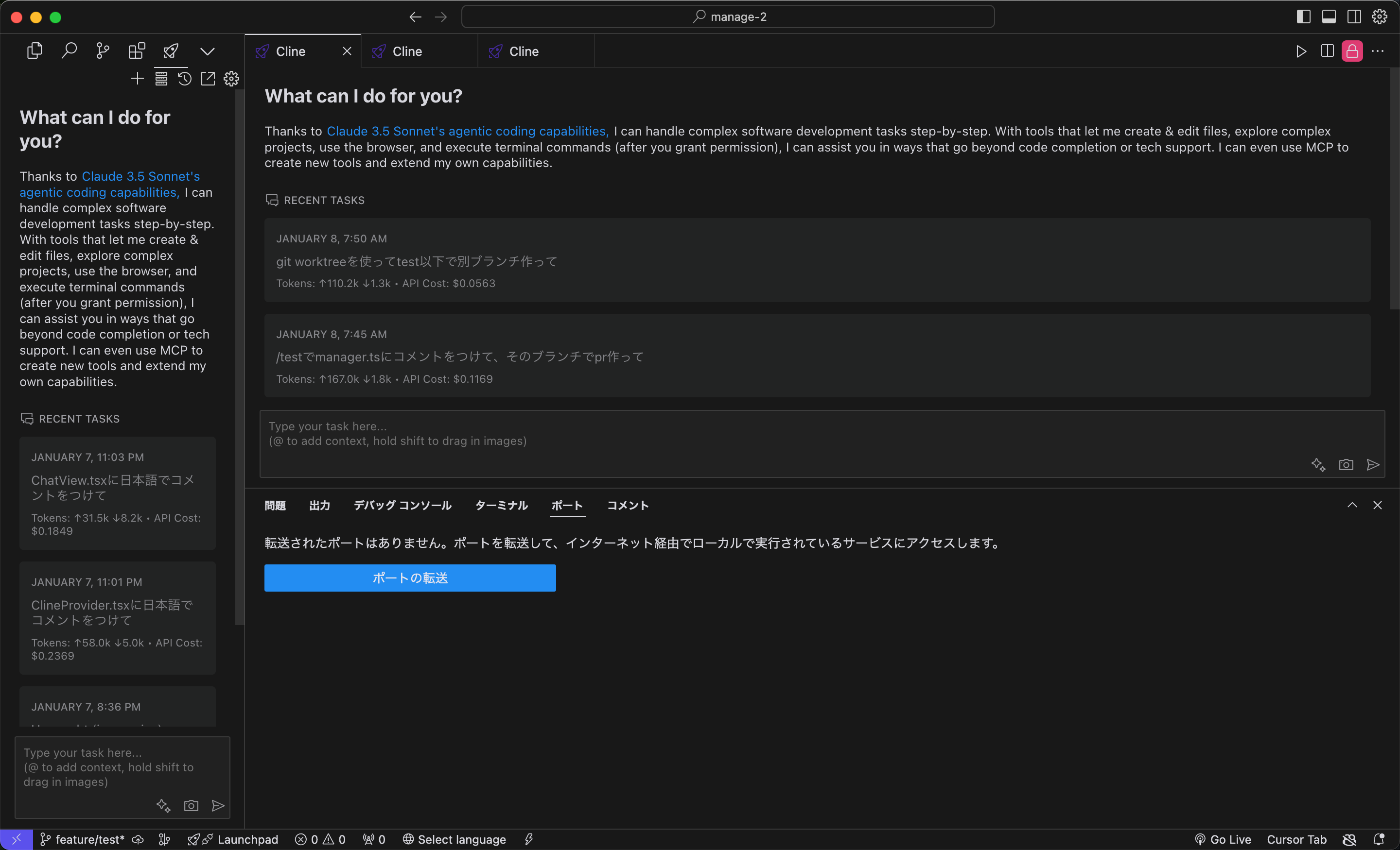
Task: Click the ポートの転送 button
Action: point(409,578)
